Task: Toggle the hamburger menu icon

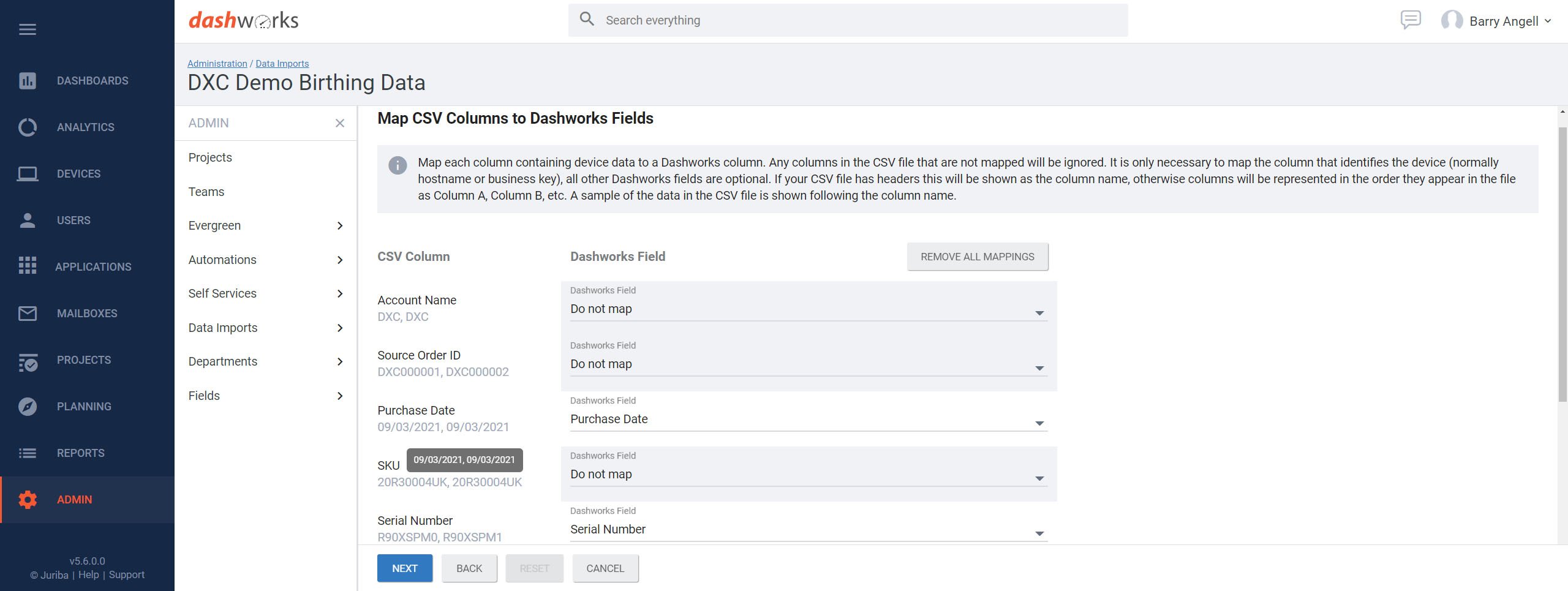Action: tap(28, 29)
